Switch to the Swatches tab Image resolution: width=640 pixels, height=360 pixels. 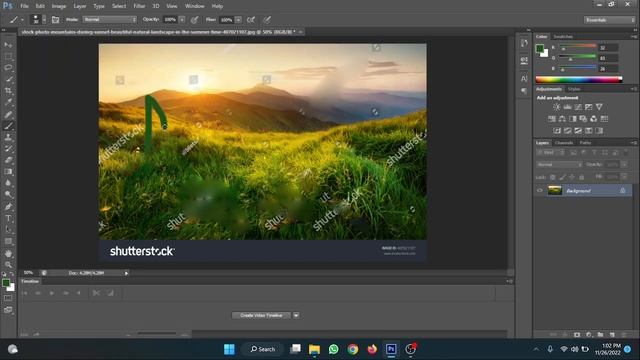(x=563, y=37)
